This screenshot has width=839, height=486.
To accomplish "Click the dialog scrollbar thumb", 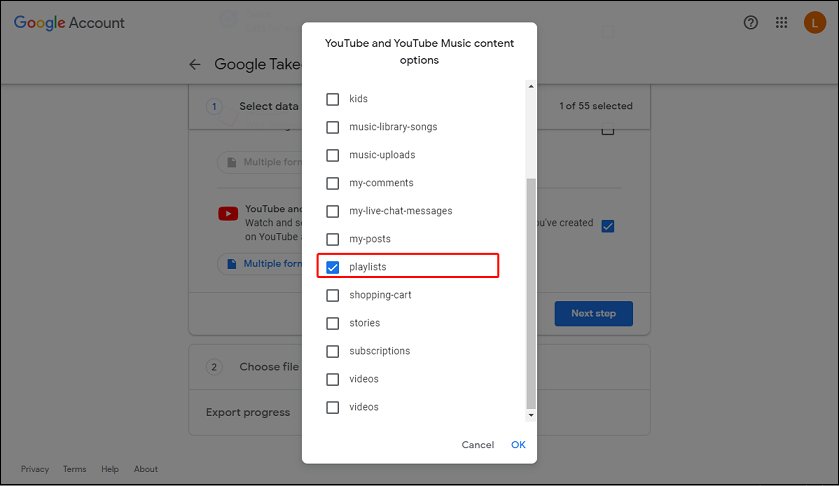I will pos(531,294).
